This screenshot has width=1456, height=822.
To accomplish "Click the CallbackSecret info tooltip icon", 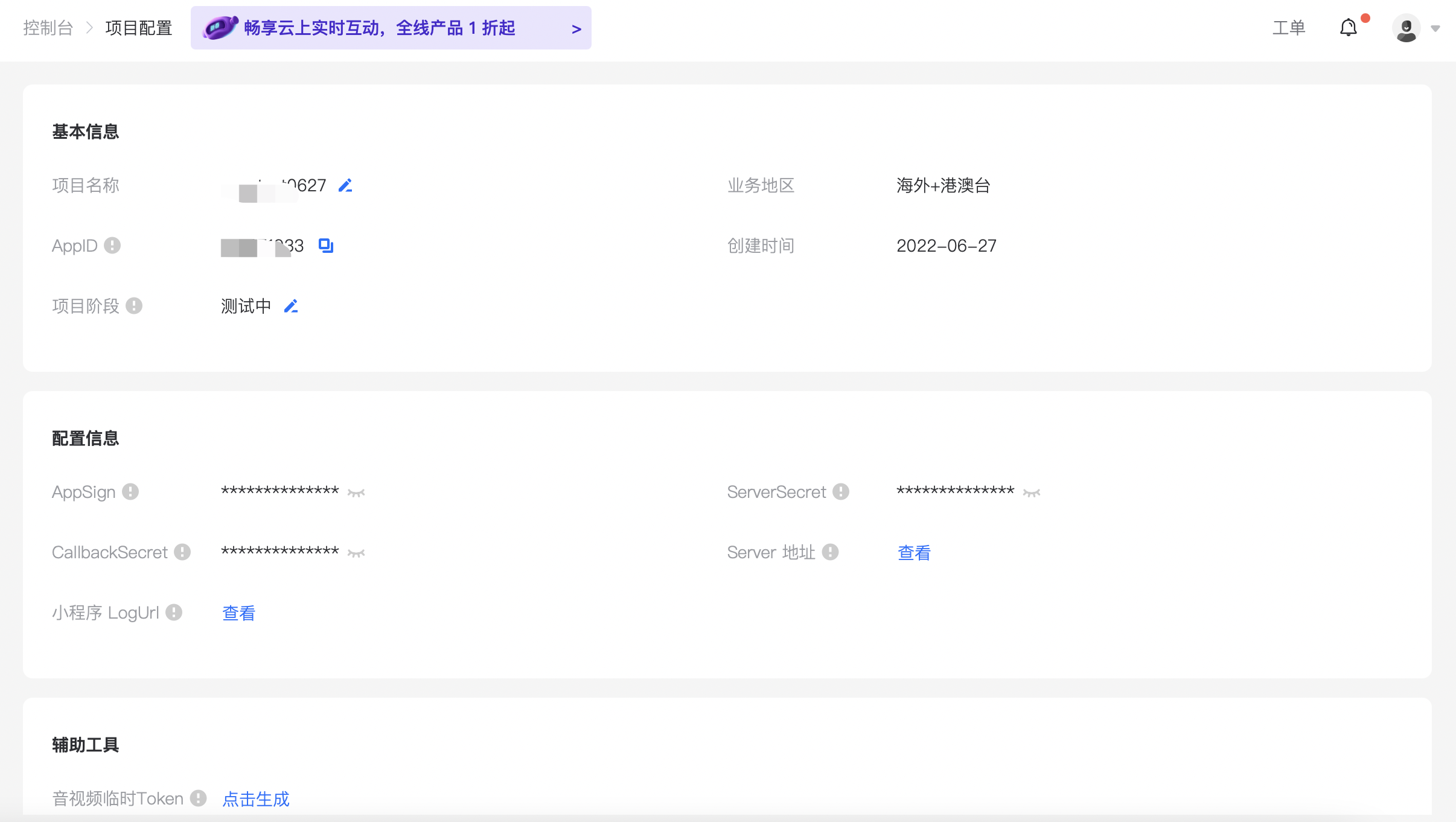I will pyautogui.click(x=182, y=552).
